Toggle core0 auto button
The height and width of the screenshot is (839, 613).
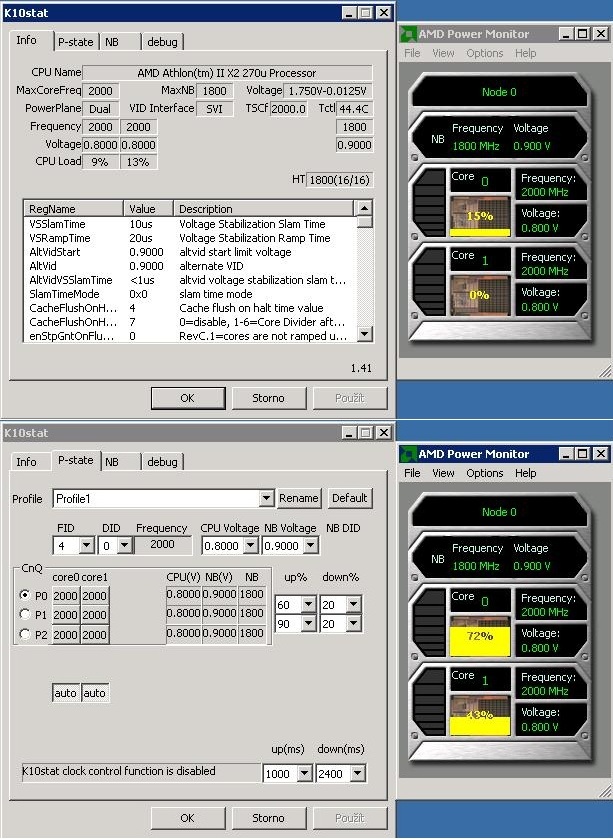[x=66, y=693]
